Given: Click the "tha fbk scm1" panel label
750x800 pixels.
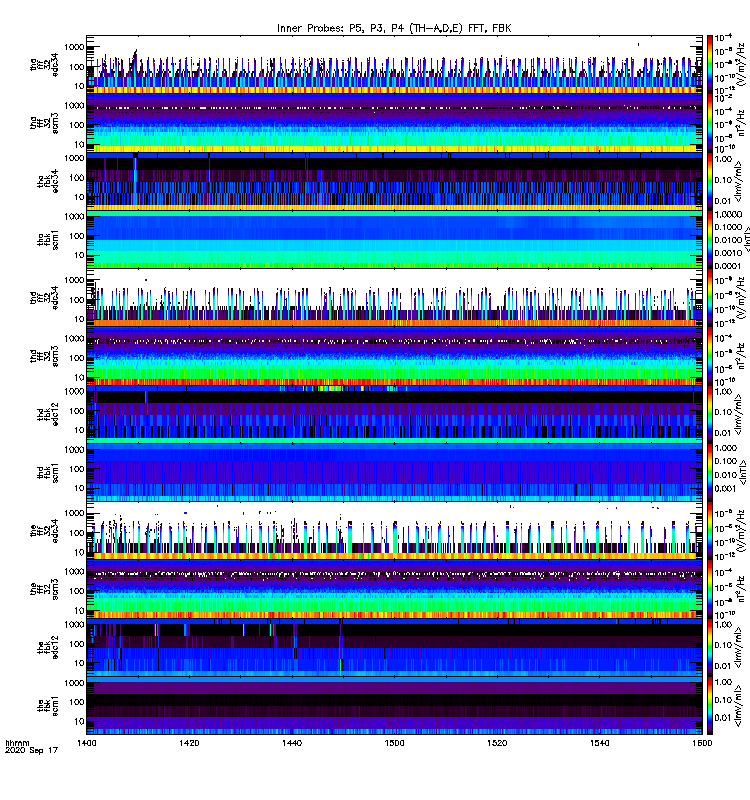Looking at the screenshot, I should coord(47,240).
